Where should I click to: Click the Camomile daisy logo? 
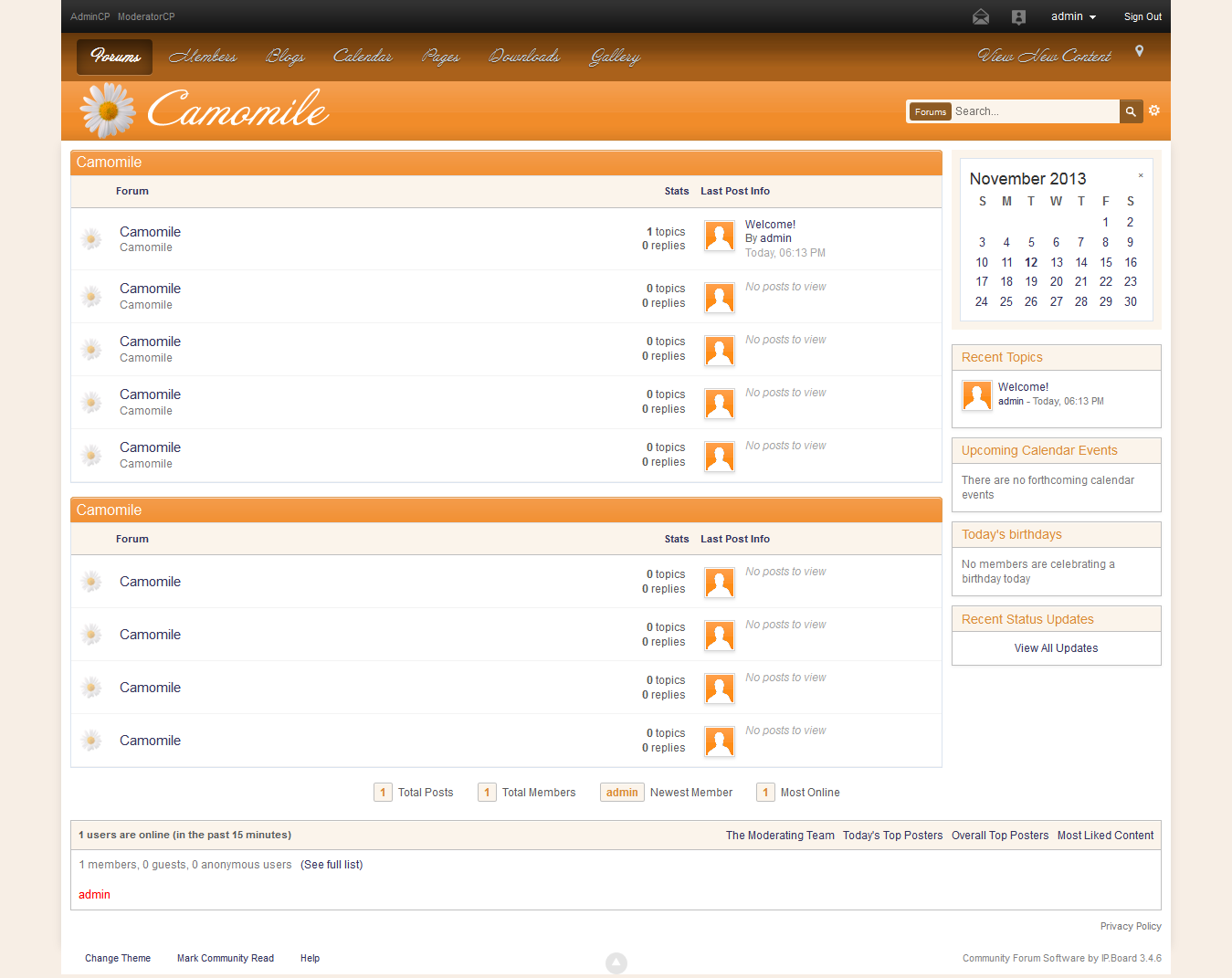click(204, 110)
